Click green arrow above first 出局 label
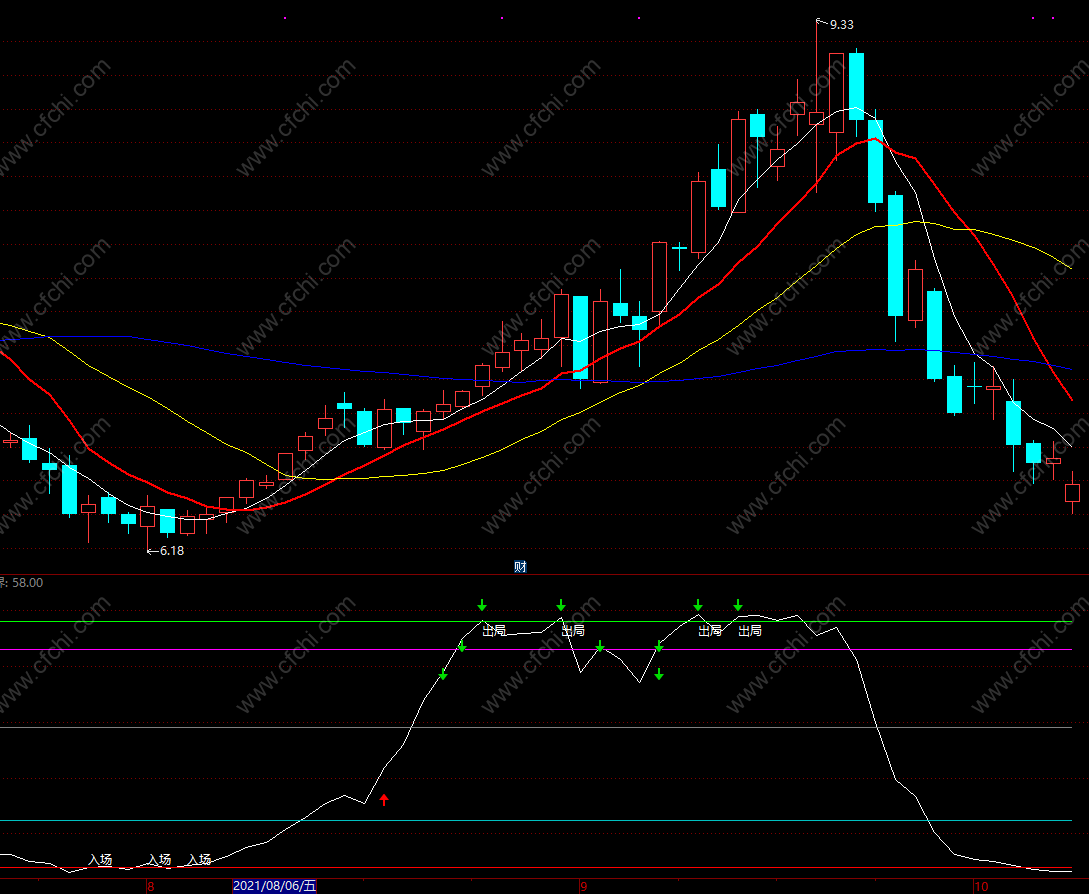Viewport: 1089px width, 894px height. (482, 605)
